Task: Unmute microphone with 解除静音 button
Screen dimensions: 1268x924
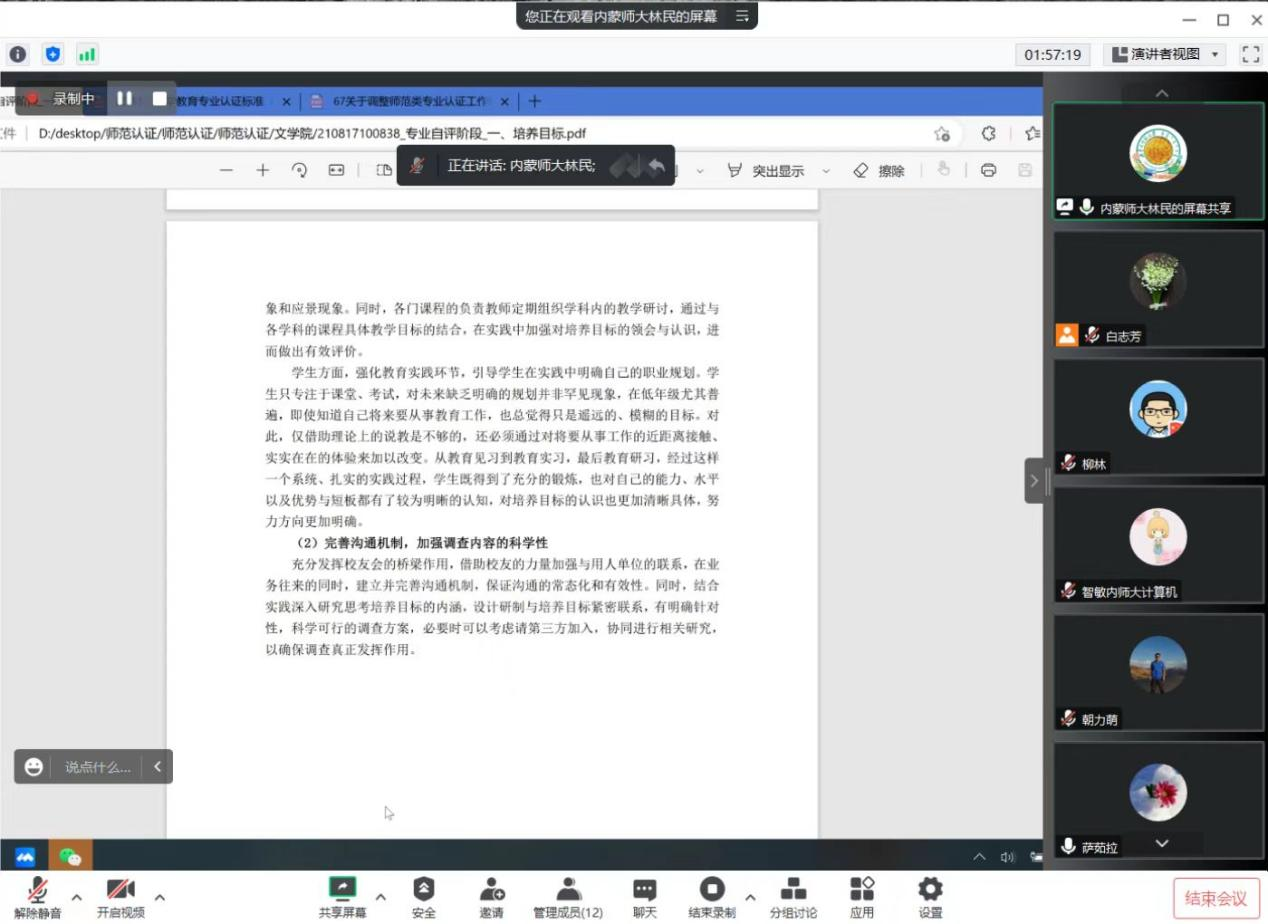Action: [x=37, y=897]
